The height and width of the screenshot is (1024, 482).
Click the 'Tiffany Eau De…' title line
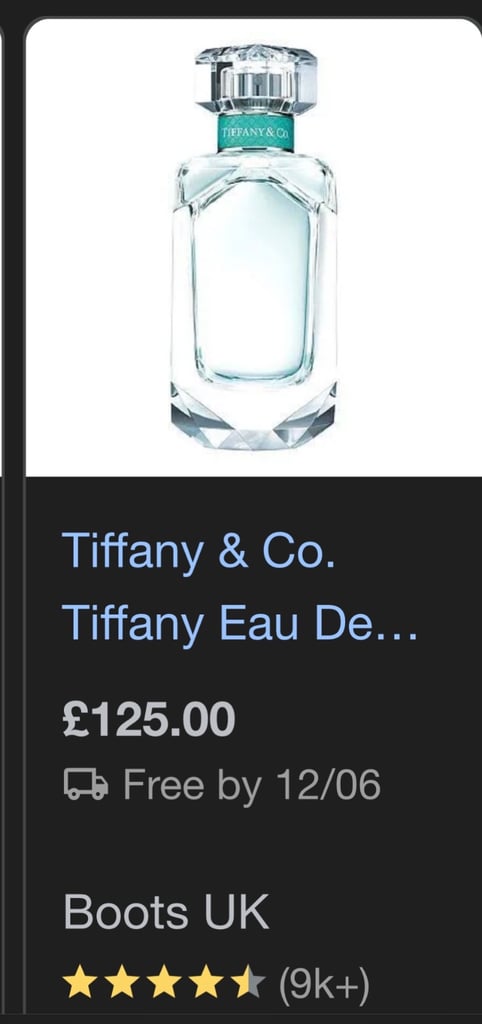(x=240, y=622)
